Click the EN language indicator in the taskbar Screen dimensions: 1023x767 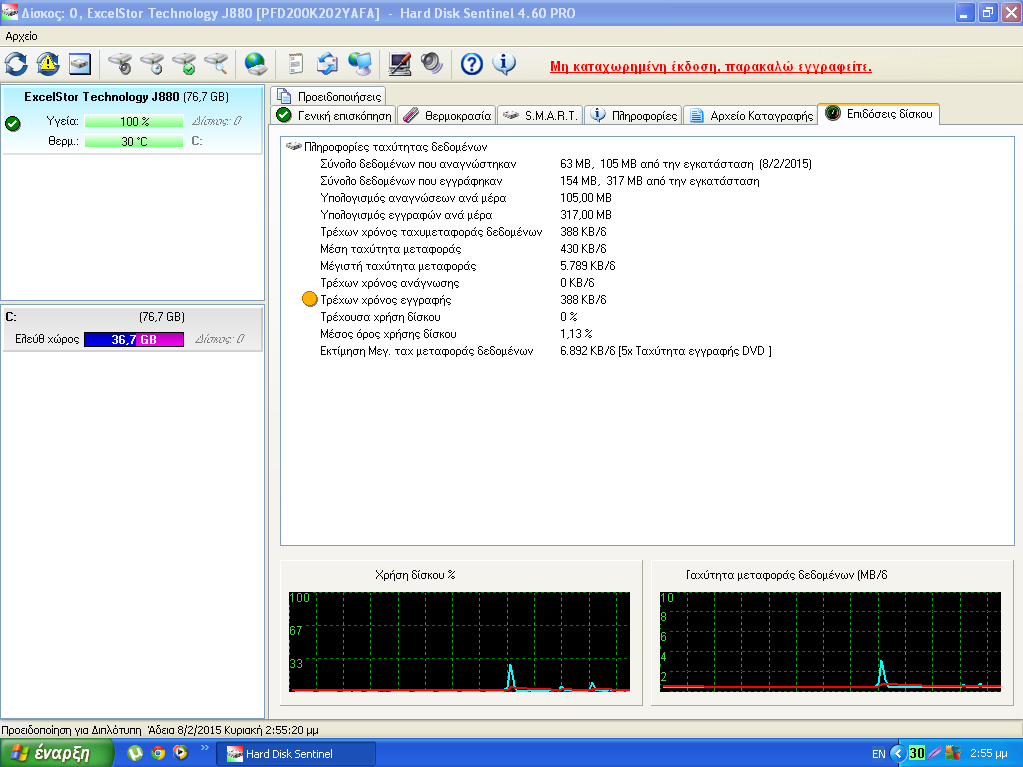[878, 754]
